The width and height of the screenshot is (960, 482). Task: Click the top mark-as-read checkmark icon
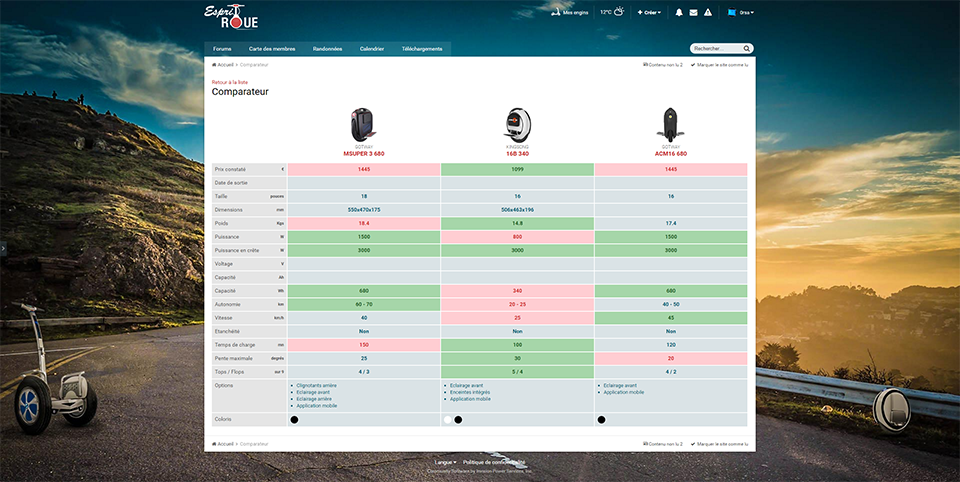[693, 64]
